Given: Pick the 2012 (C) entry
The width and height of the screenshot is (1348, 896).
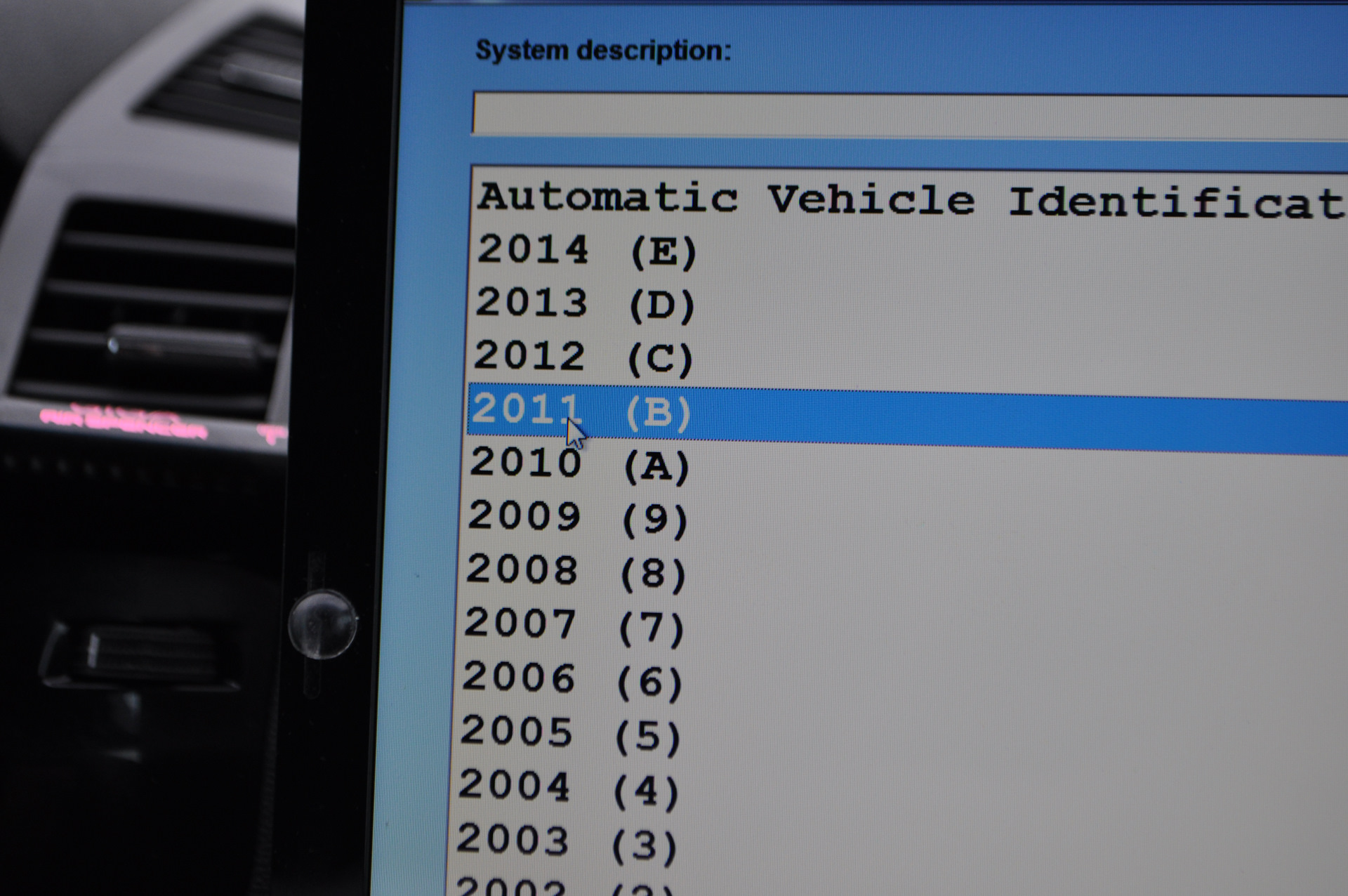Looking at the screenshot, I should pos(583,357).
